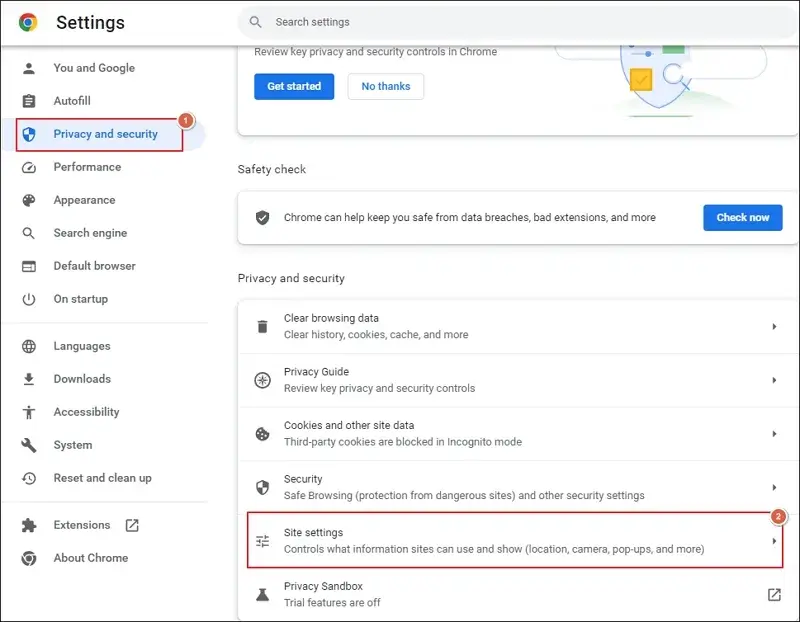This screenshot has width=800, height=622.
Task: Click the flask icon for Privacy Sandbox
Action: [262, 594]
